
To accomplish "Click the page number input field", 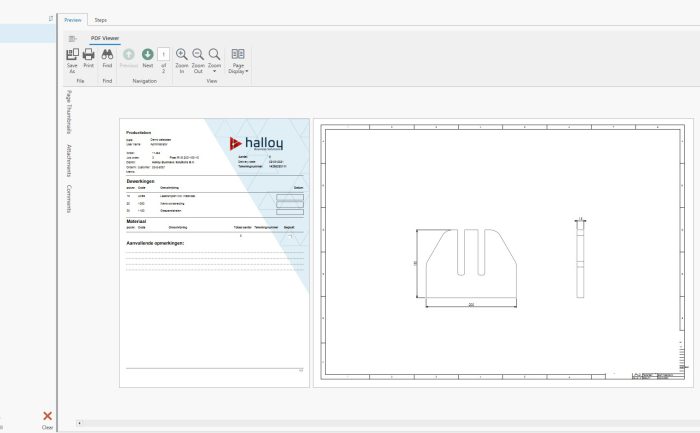I will point(163,55).
